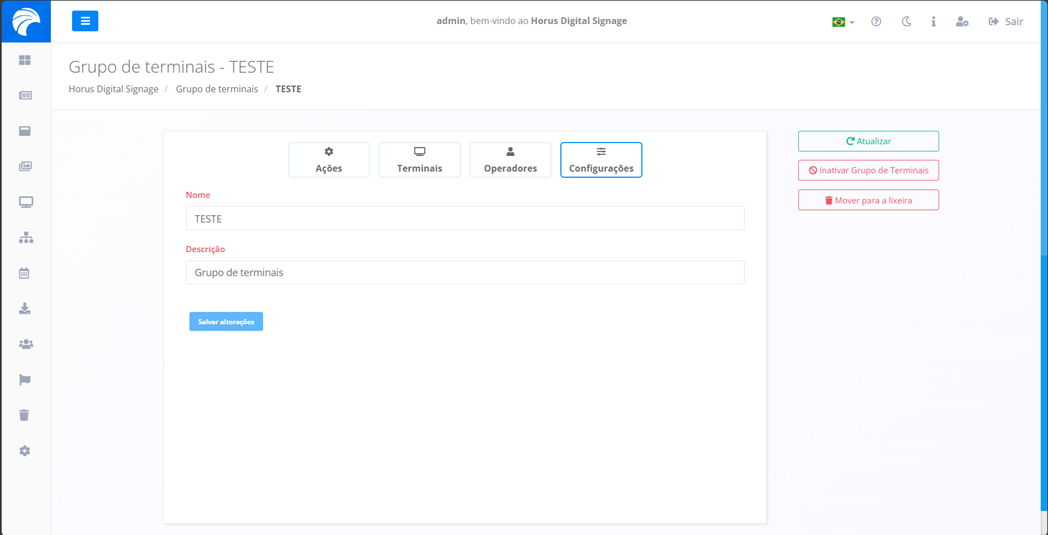Viewport: 1048px width, 535px height.
Task: Open the download icon in sidebar
Action: [25, 309]
